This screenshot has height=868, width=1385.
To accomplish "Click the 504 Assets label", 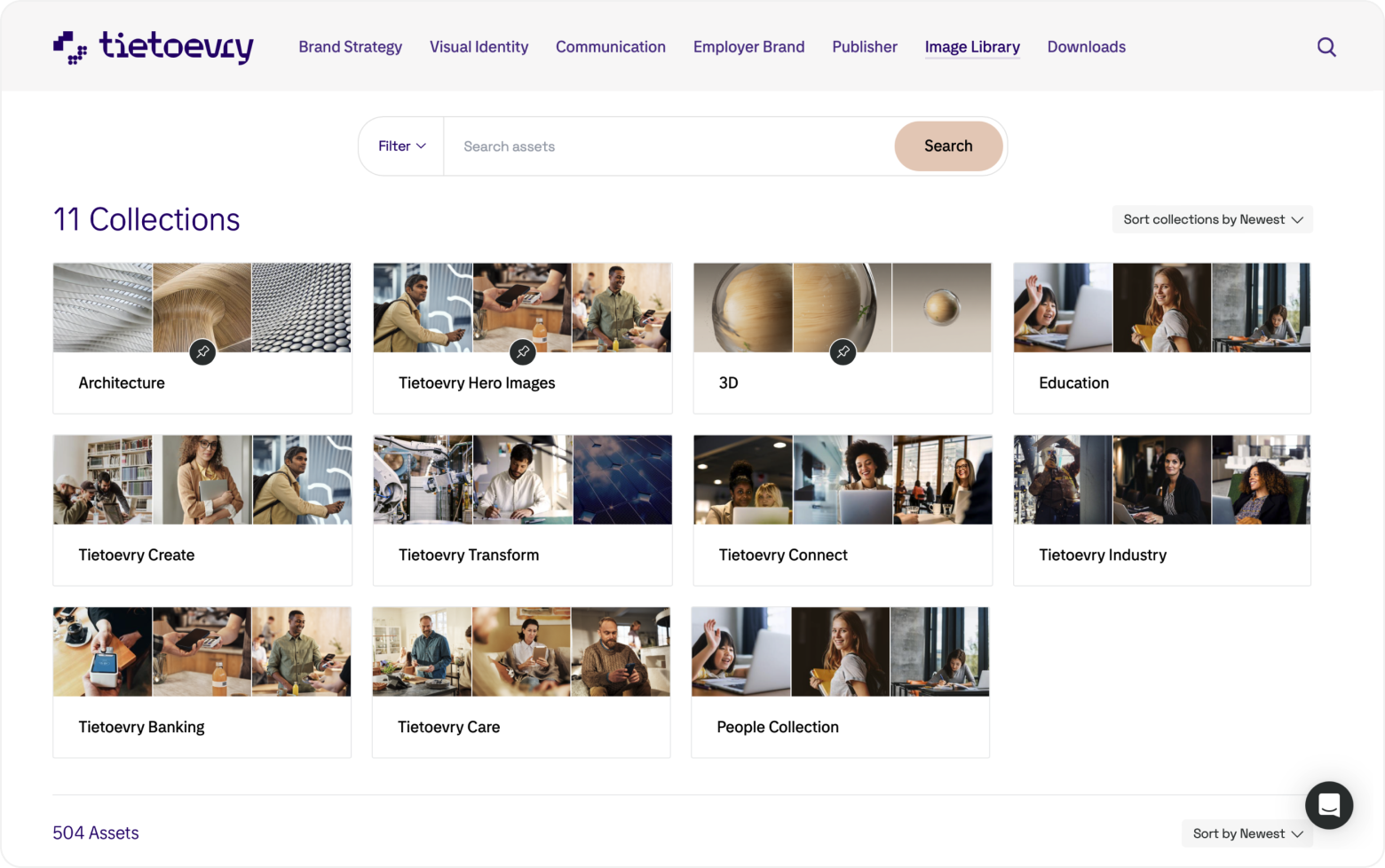I will point(96,833).
